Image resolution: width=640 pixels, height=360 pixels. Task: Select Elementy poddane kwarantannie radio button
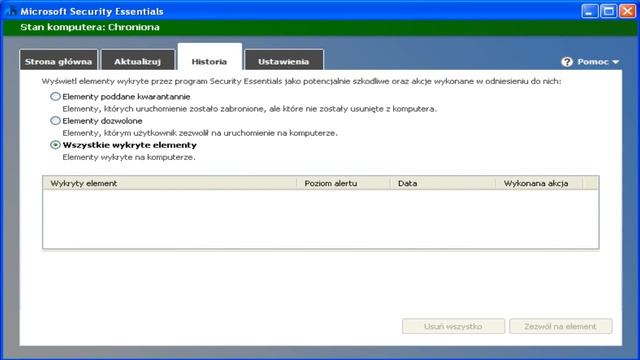click(x=55, y=97)
